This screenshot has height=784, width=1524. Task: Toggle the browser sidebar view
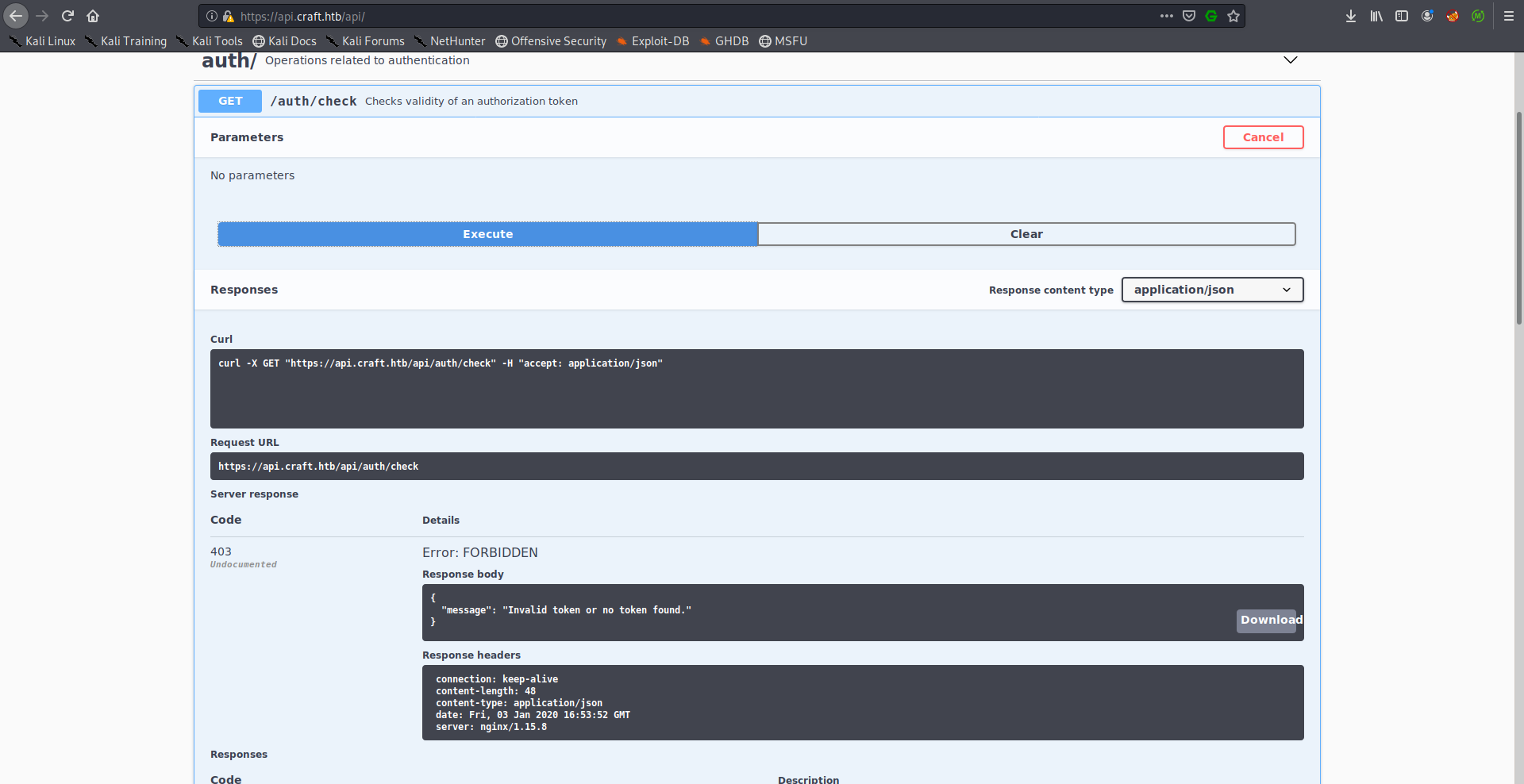tap(1401, 16)
